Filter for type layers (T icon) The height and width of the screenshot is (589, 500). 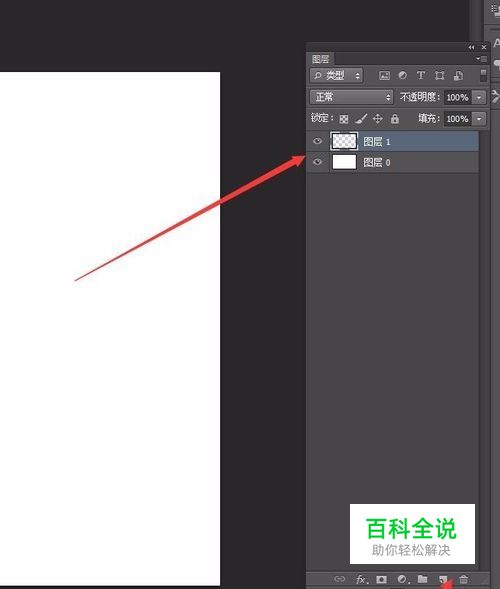pos(421,76)
